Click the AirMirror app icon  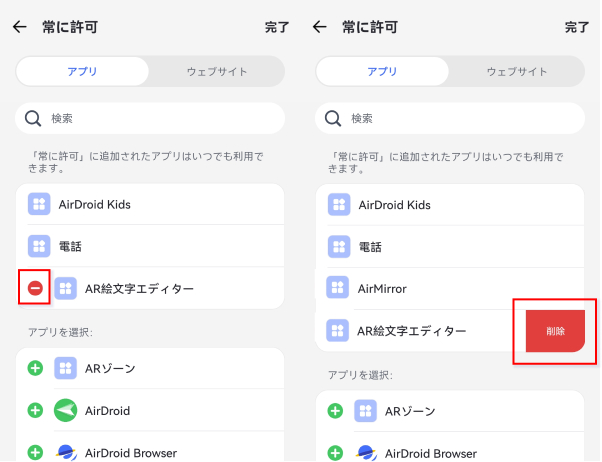[x=337, y=287]
